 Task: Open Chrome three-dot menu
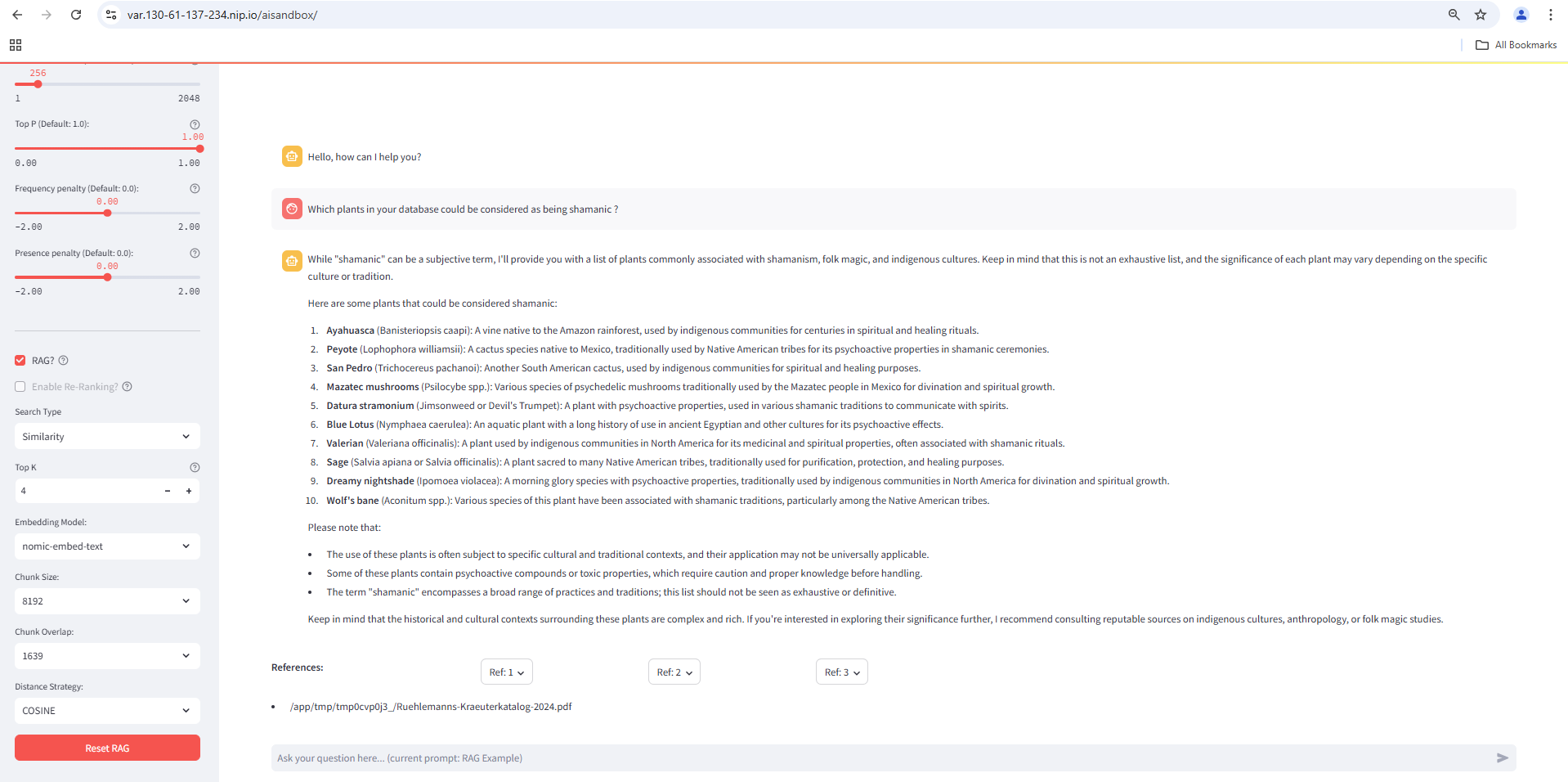(x=1551, y=15)
